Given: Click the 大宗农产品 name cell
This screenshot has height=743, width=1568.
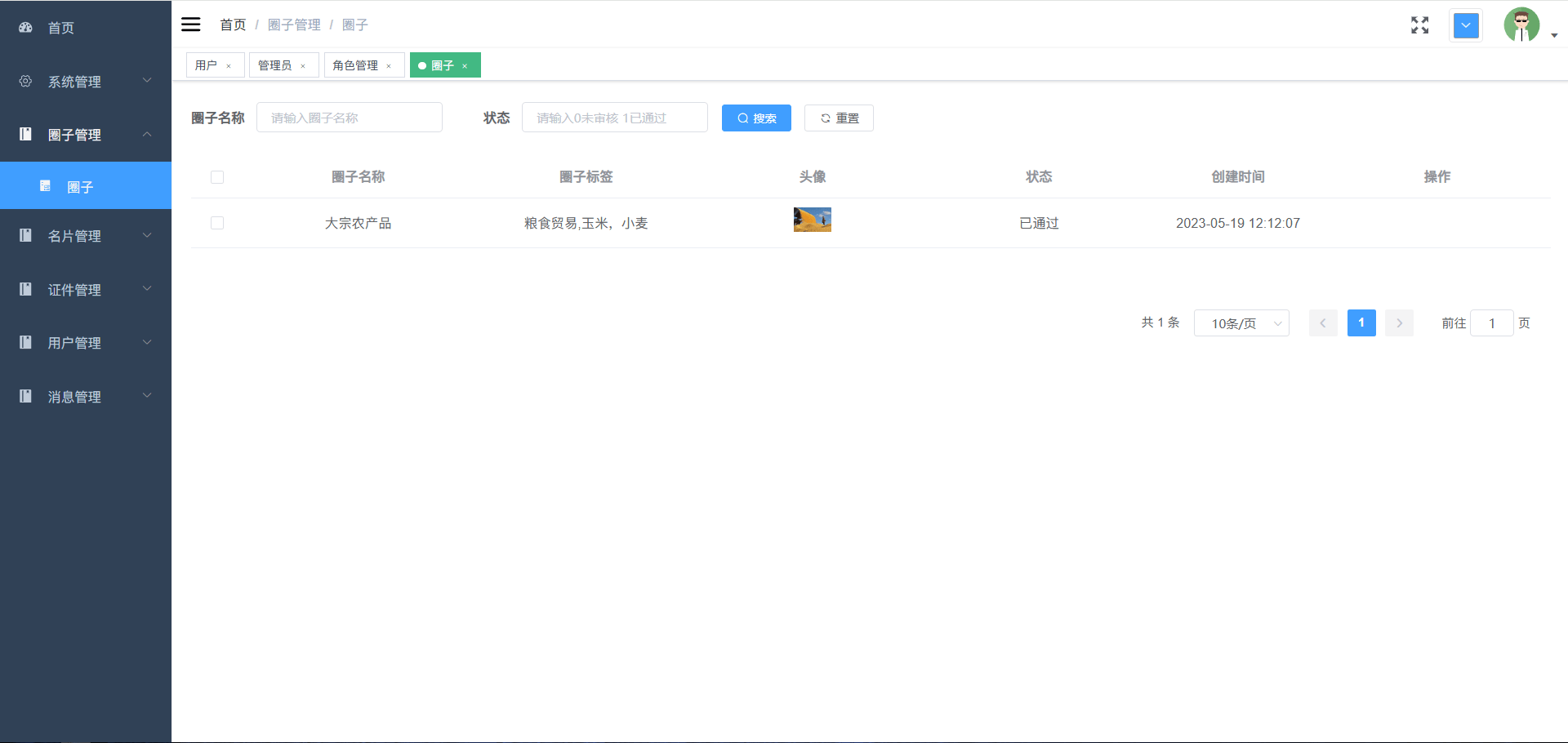Looking at the screenshot, I should 359,223.
